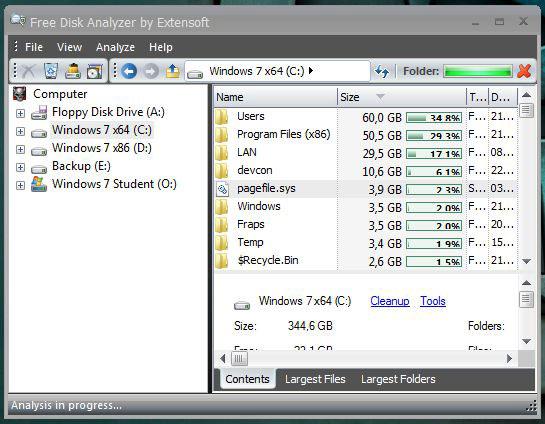The height and width of the screenshot is (424, 545).
Task: Click the 29,5 GB size cell
Action: click(x=382, y=154)
